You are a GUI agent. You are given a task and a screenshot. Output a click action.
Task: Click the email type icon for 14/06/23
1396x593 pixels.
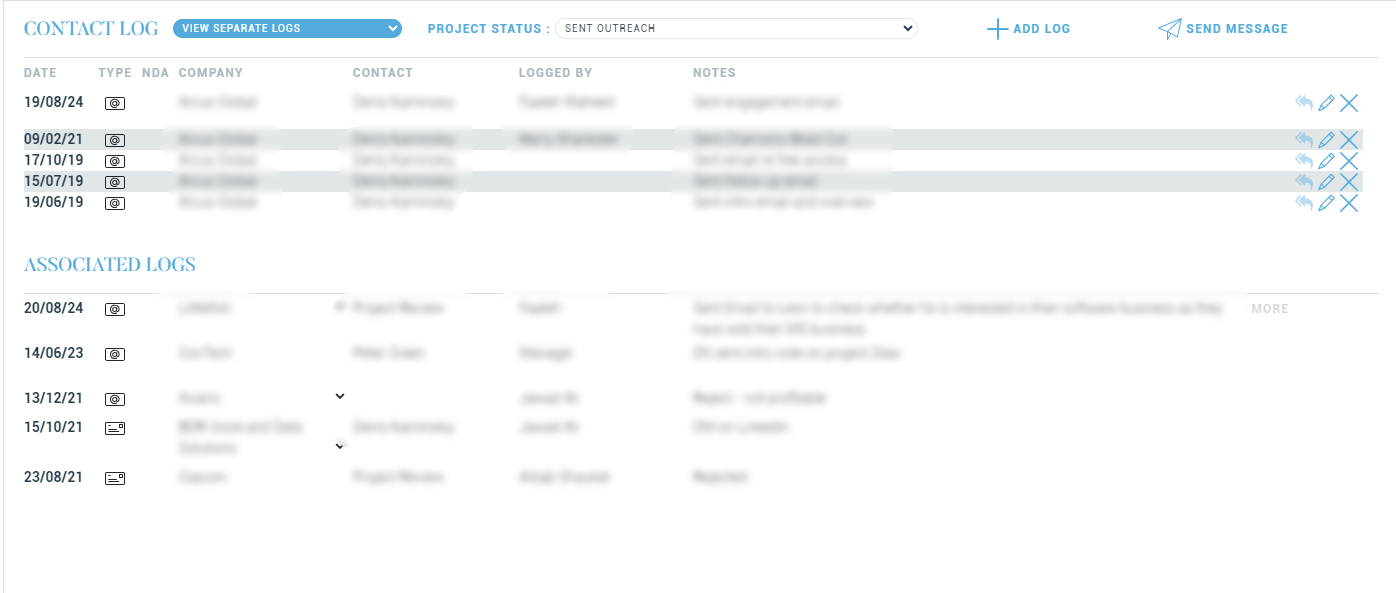coord(115,354)
